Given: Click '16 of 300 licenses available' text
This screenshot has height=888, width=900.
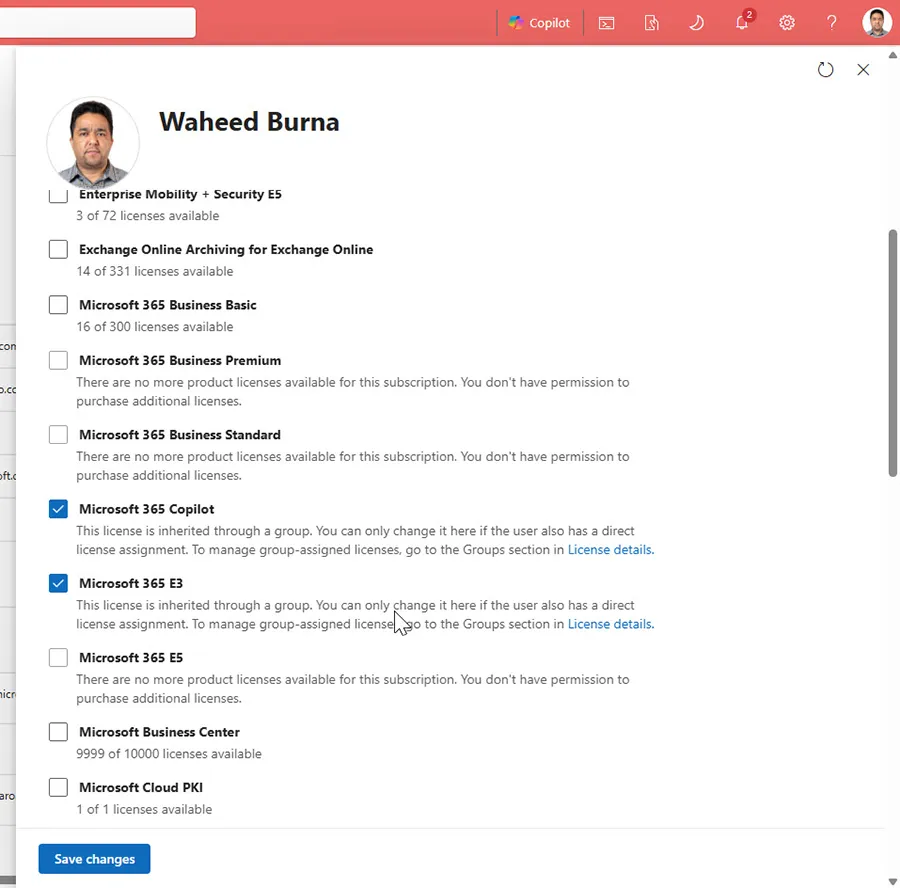Looking at the screenshot, I should point(155,327).
